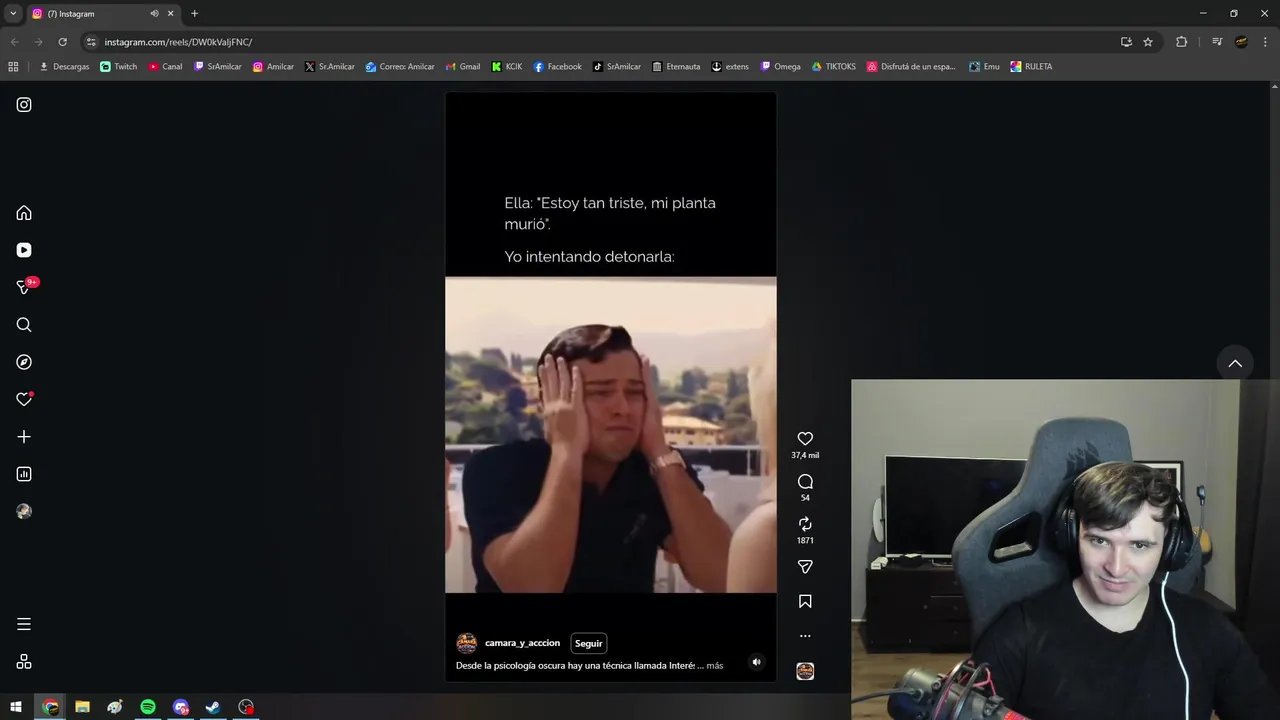Open the RULETA bookmark
Image resolution: width=1280 pixels, height=720 pixels.
(x=1031, y=67)
